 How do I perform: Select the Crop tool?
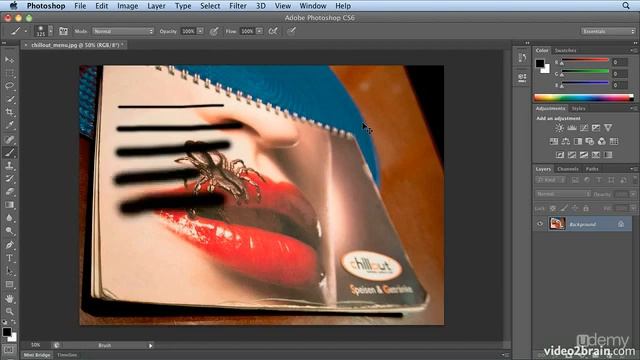click(x=9, y=112)
